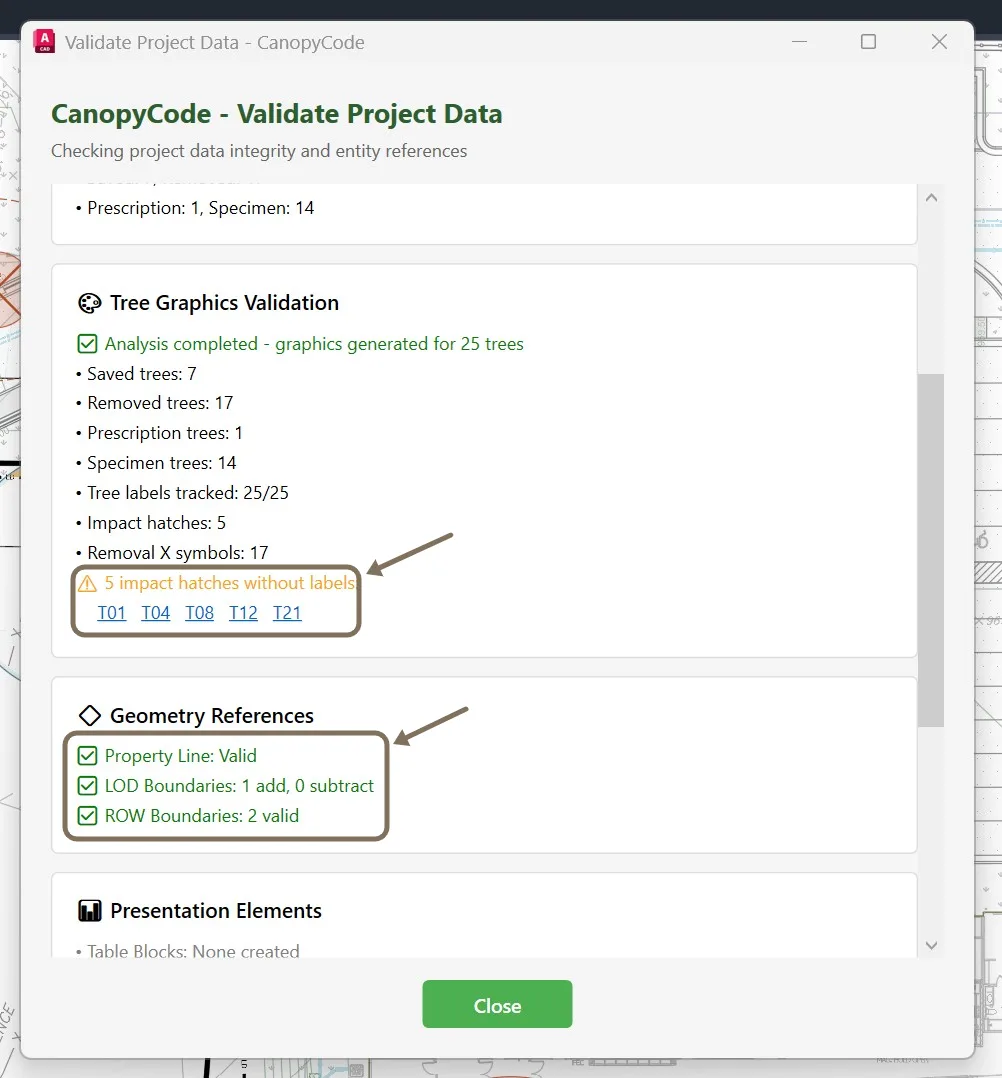Click the text 'Removal X symbols: 17'

point(177,553)
